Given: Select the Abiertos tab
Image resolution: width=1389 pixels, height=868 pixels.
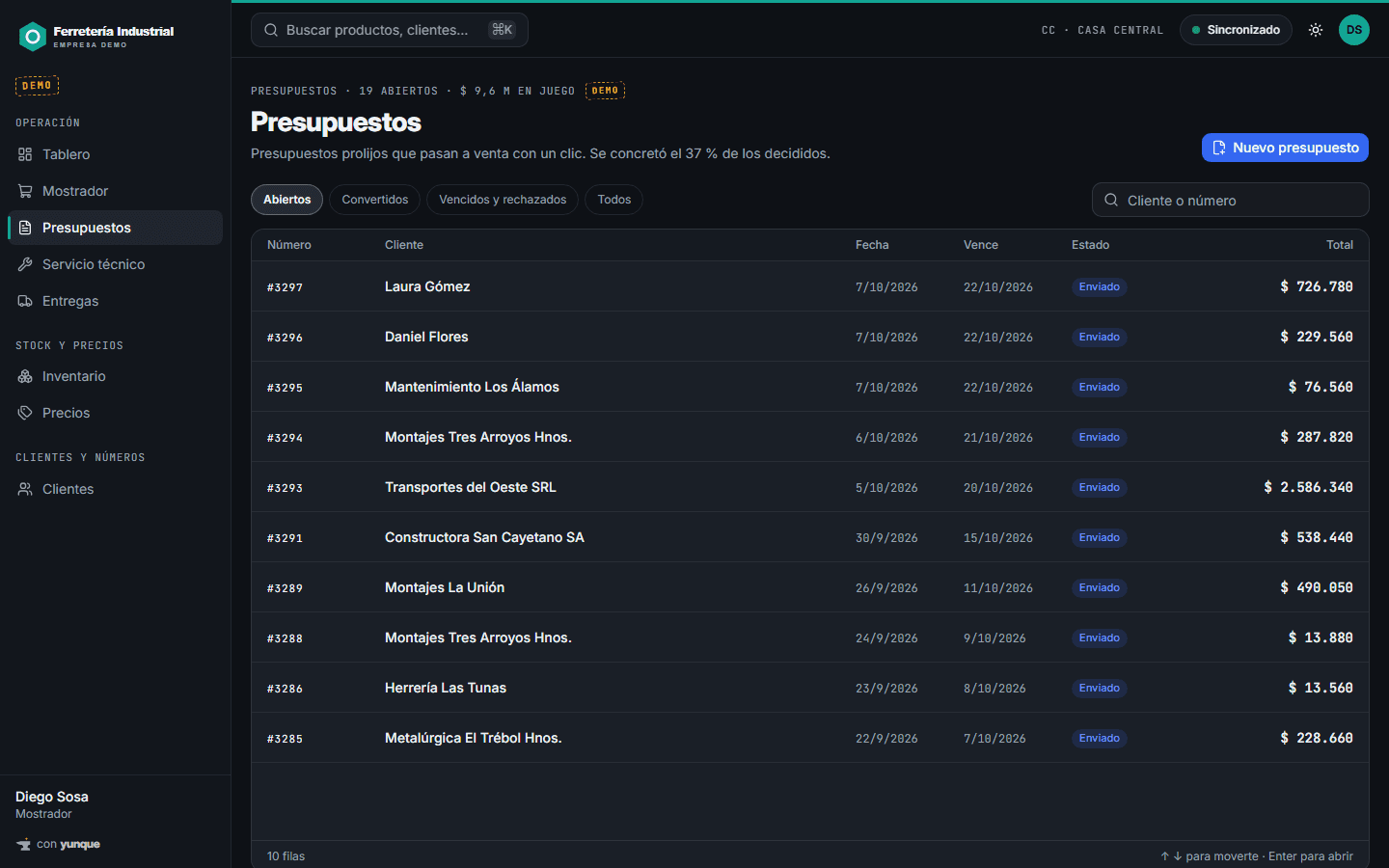Looking at the screenshot, I should click(287, 200).
